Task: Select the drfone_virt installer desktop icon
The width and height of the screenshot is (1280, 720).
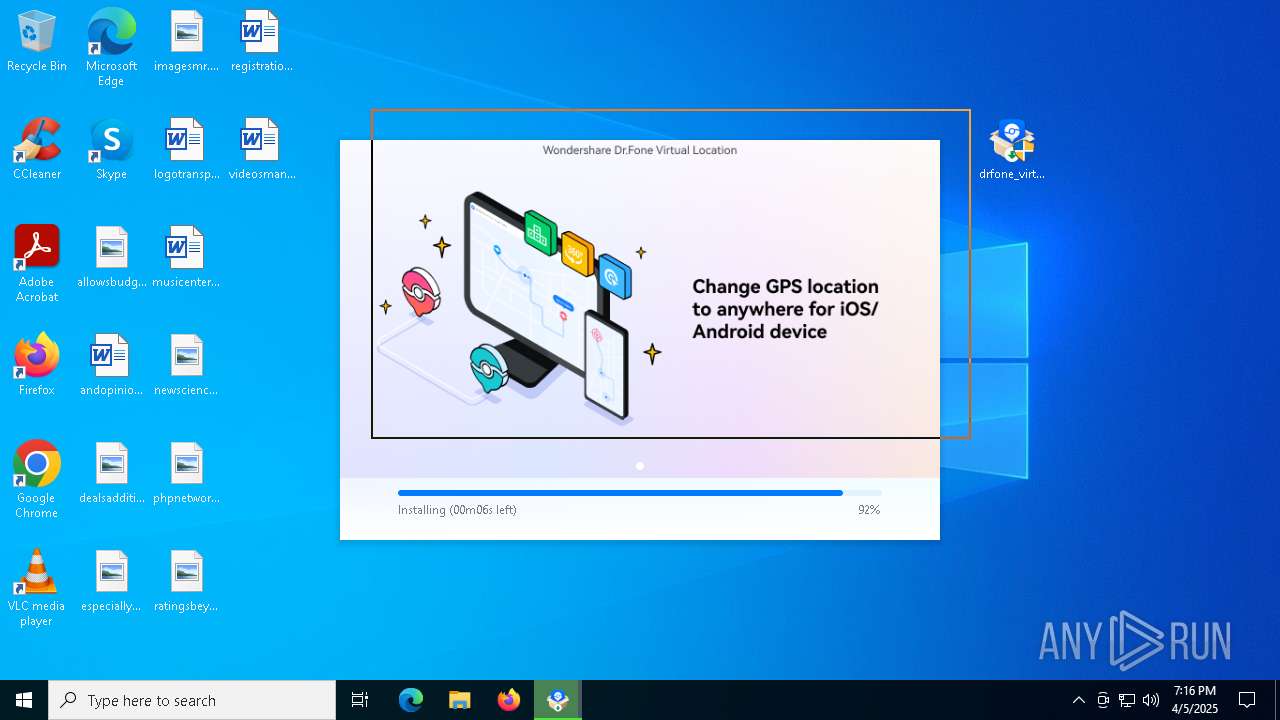Action: click(1012, 150)
